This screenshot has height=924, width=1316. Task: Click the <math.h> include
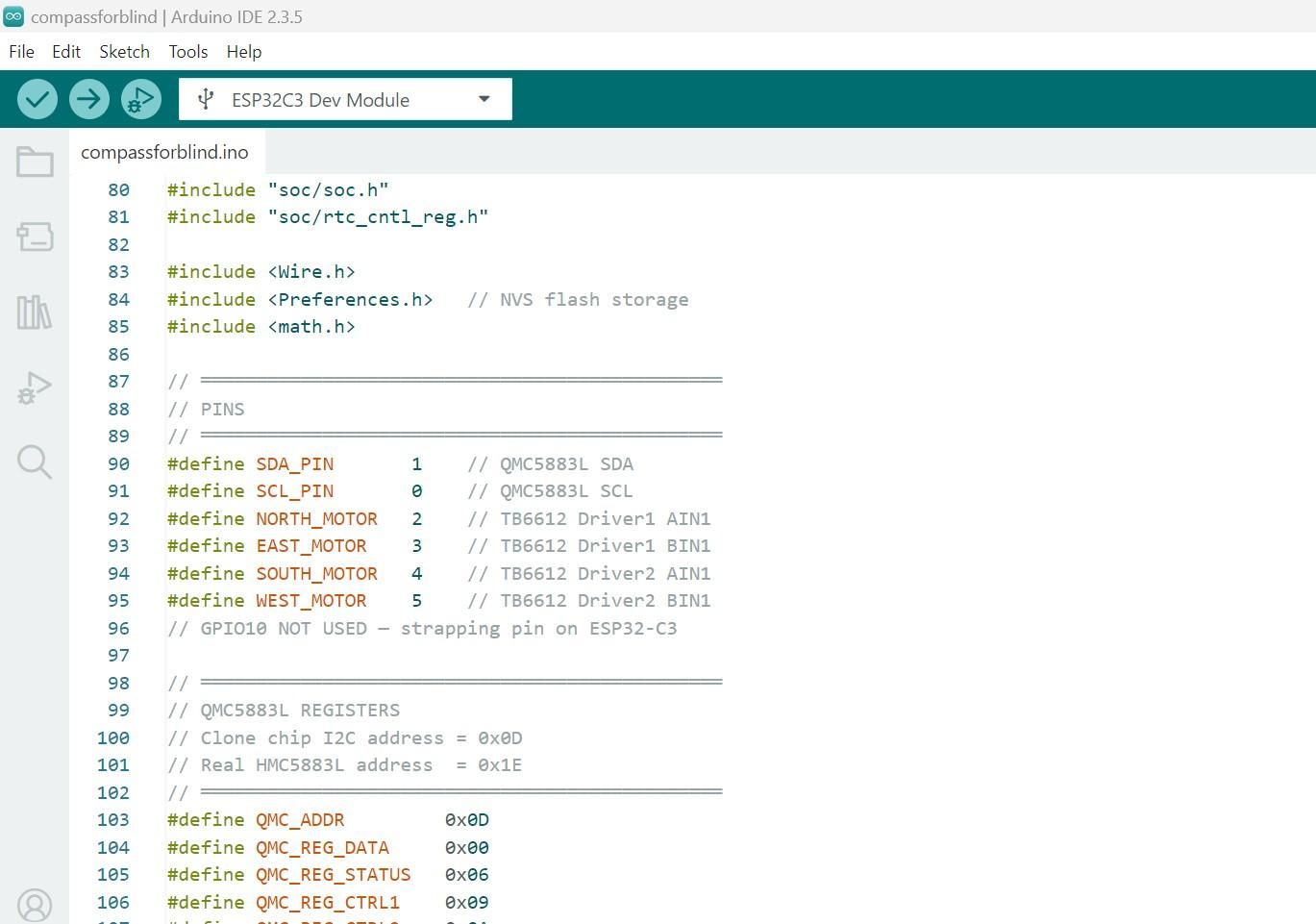coord(311,326)
